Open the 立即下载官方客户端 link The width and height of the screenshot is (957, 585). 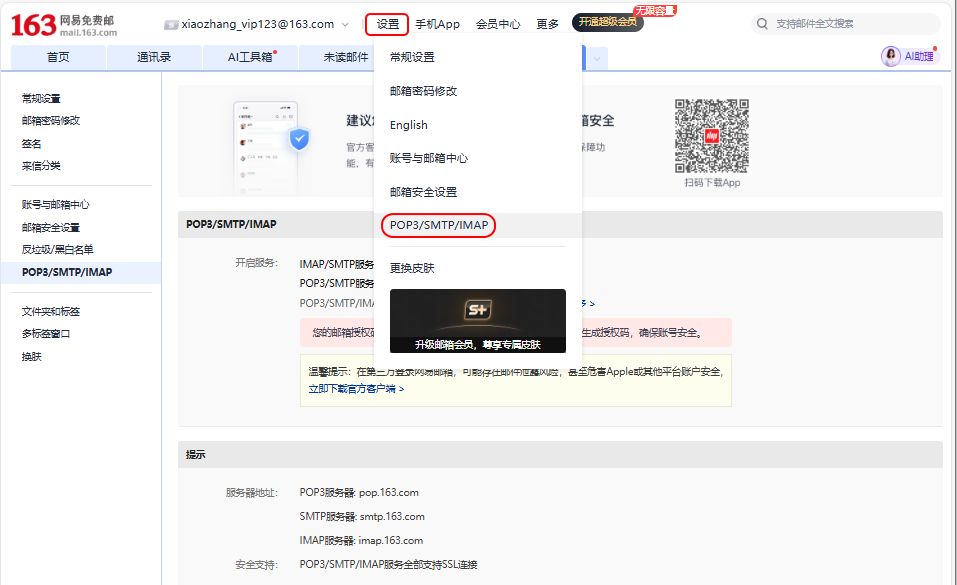point(356,388)
